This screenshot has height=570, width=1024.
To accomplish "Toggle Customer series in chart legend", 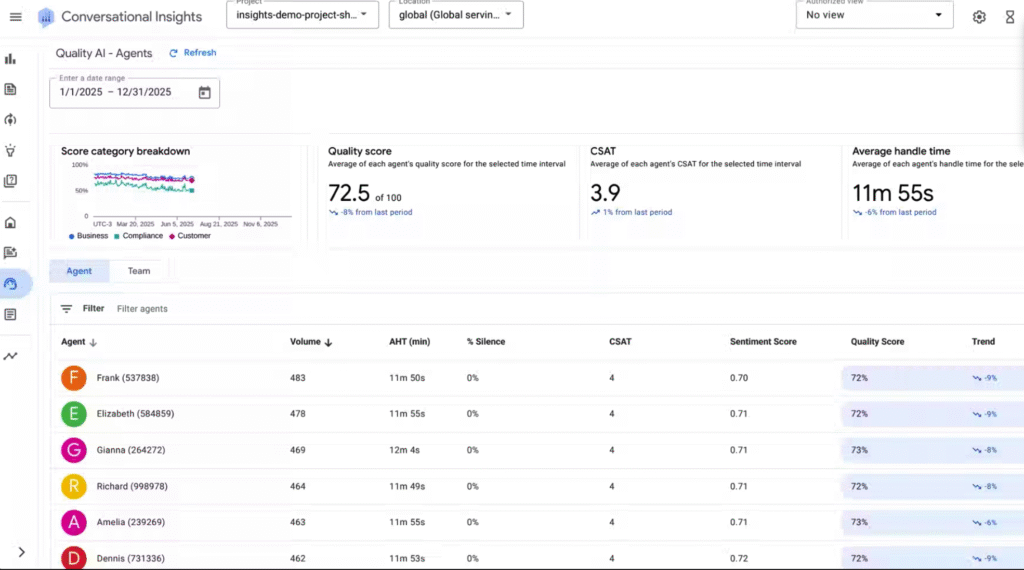I will pyautogui.click(x=190, y=236).
